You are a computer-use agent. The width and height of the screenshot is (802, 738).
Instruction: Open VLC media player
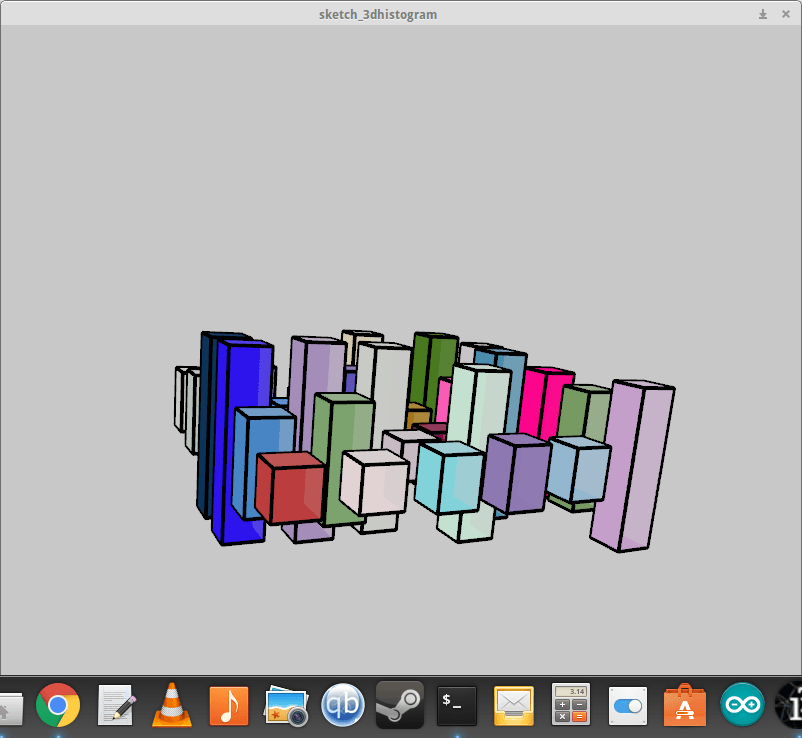click(172, 705)
